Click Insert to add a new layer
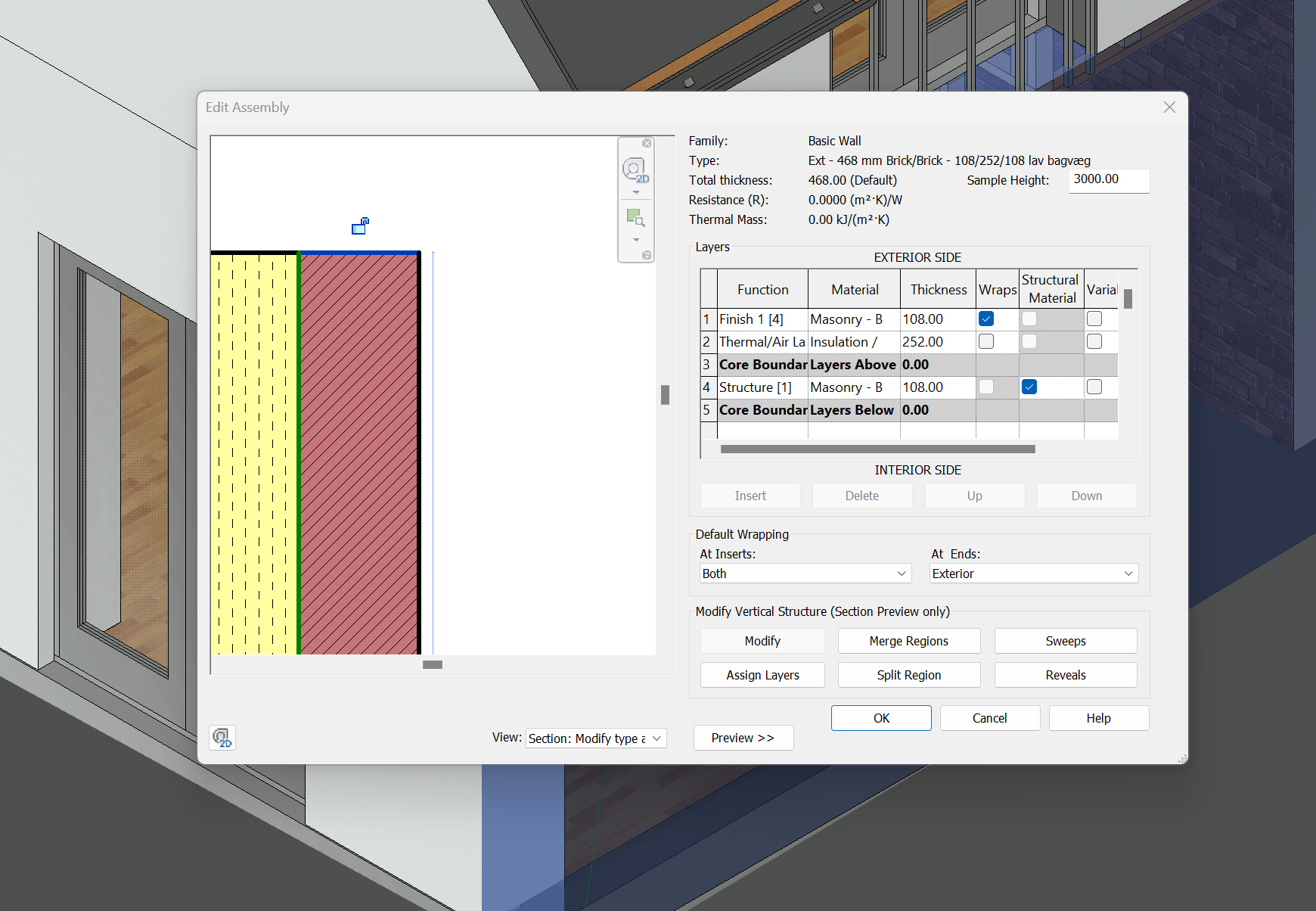 point(750,496)
